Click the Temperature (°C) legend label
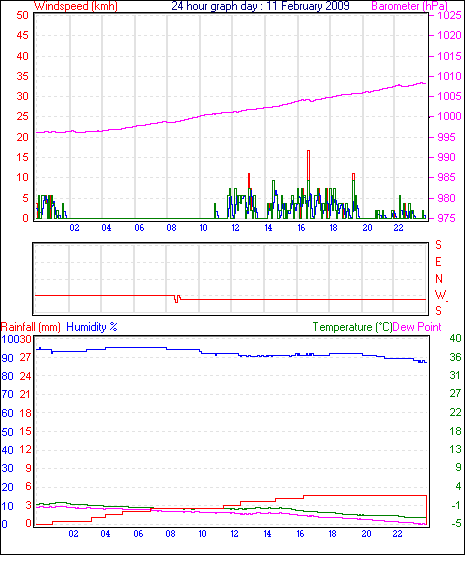466x566 pixels. tap(352, 327)
